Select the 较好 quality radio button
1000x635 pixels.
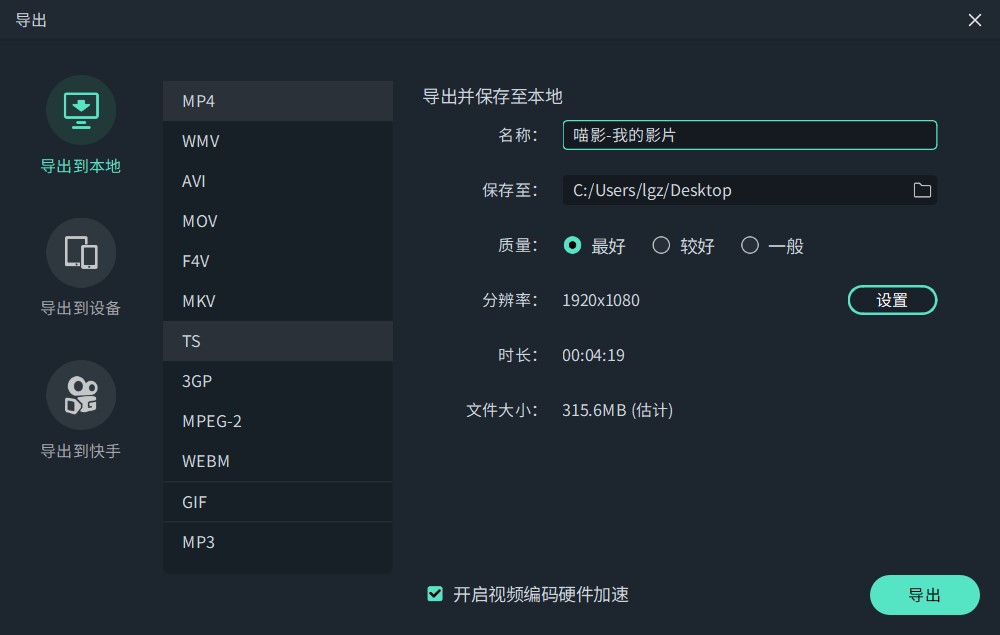pyautogui.click(x=661, y=245)
